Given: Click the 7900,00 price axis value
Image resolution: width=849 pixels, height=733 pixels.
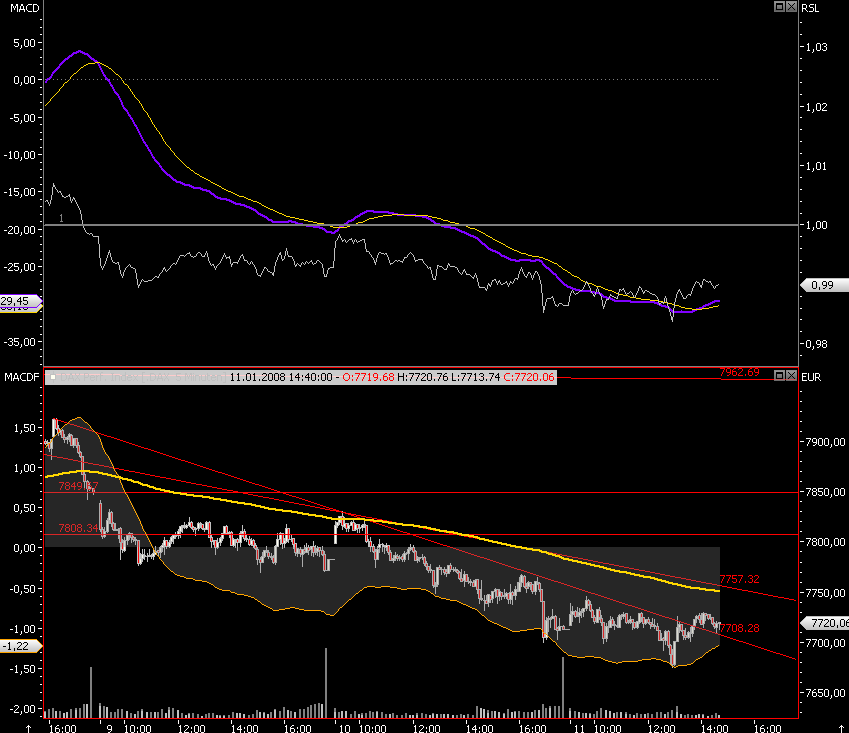Looking at the screenshot, I should point(825,442).
